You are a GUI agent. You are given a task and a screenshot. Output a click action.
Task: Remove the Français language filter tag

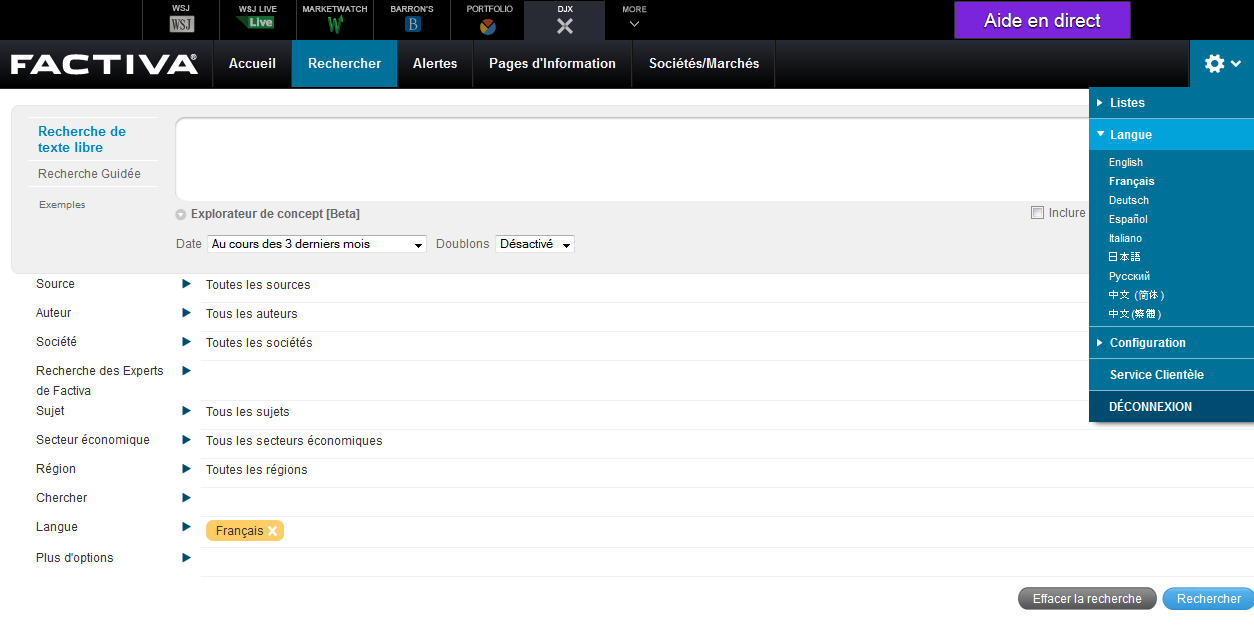coord(272,531)
